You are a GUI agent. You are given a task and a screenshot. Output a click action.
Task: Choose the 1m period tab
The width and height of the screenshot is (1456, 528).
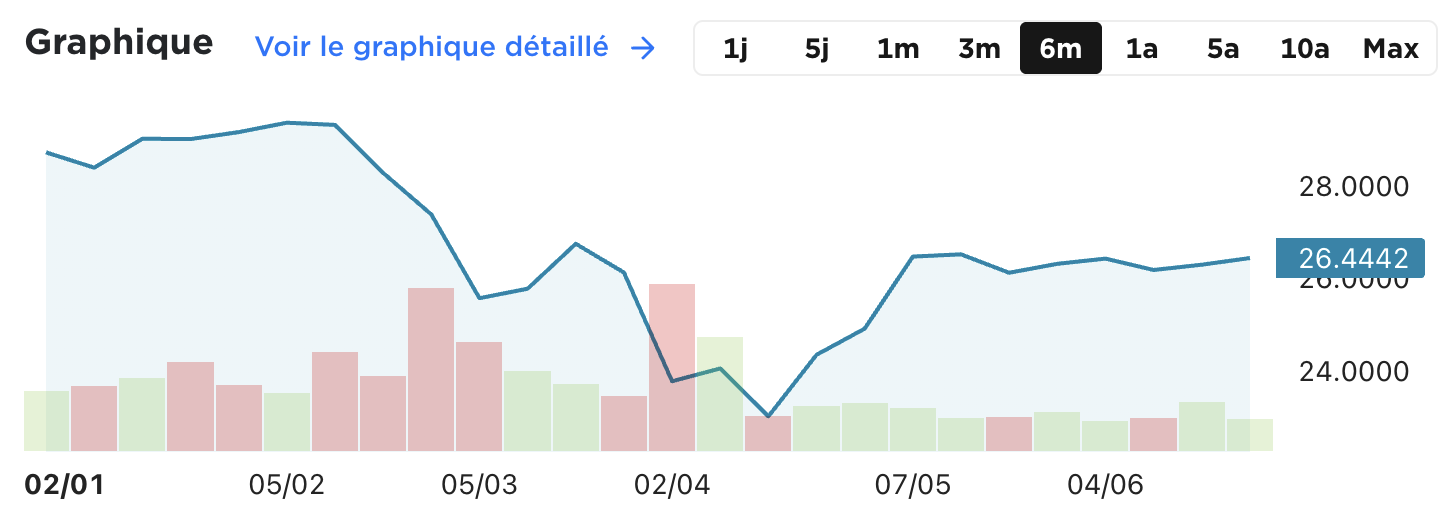[898, 48]
